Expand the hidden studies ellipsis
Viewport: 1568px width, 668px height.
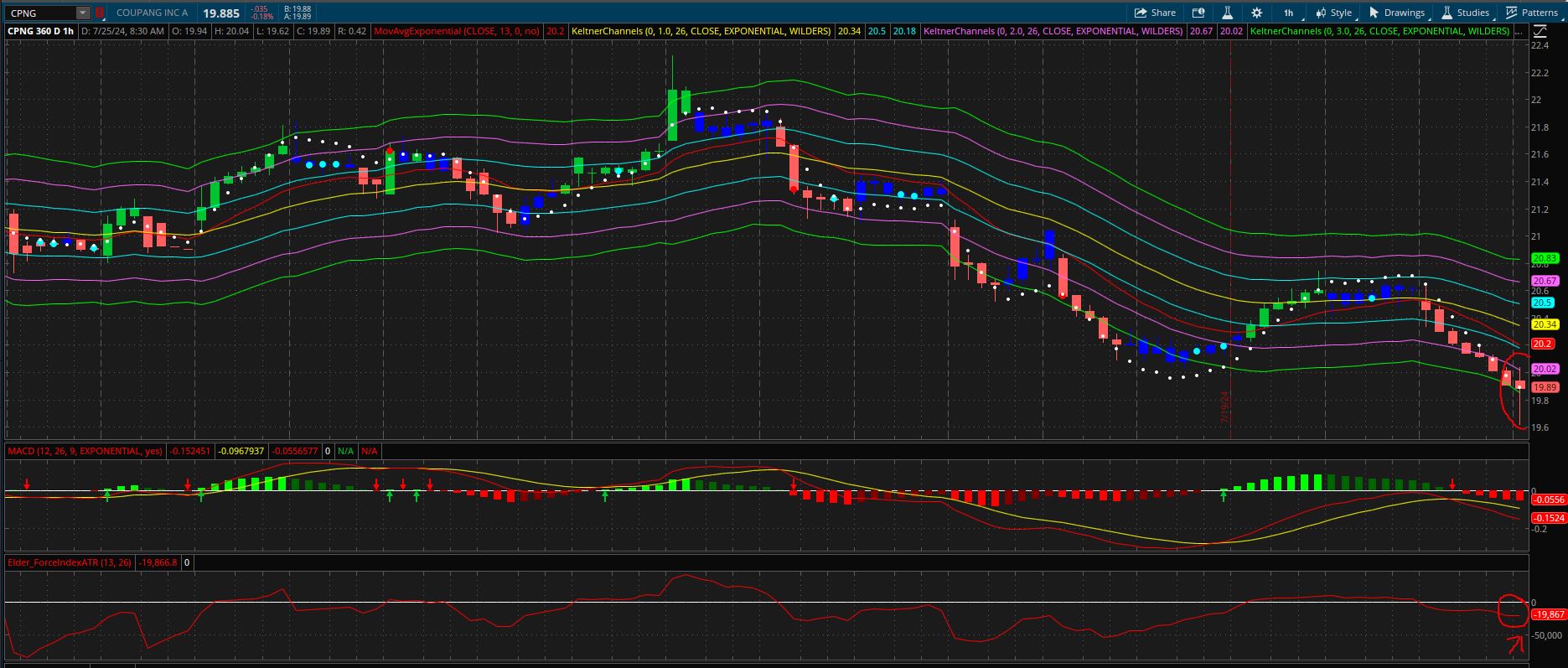[x=1519, y=31]
